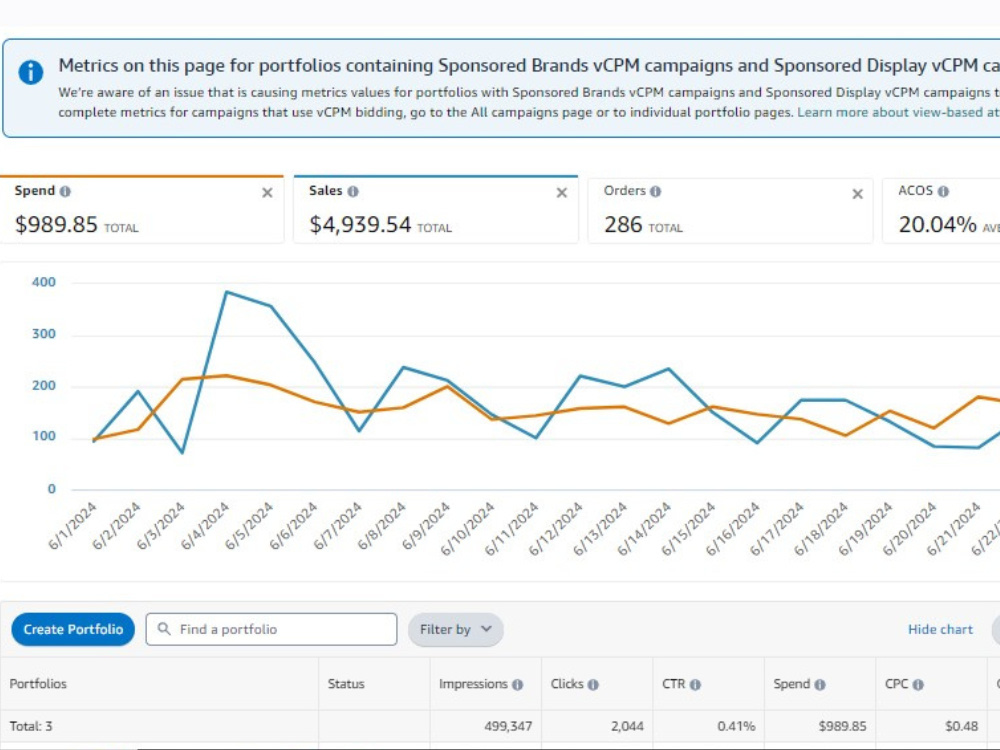
Task: Select the Orders metric card
Action: tap(730, 210)
